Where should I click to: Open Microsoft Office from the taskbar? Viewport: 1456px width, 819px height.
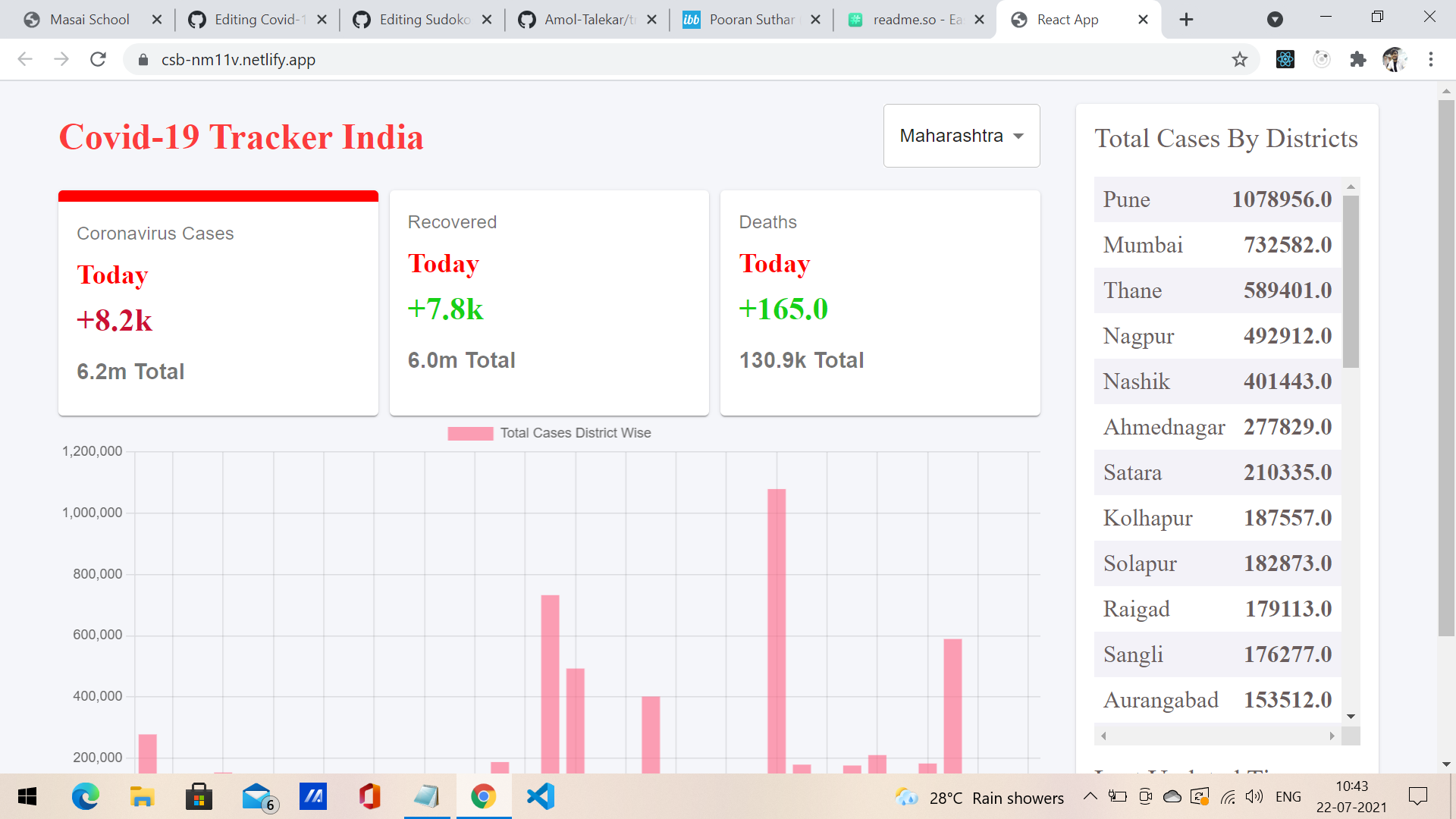(370, 796)
